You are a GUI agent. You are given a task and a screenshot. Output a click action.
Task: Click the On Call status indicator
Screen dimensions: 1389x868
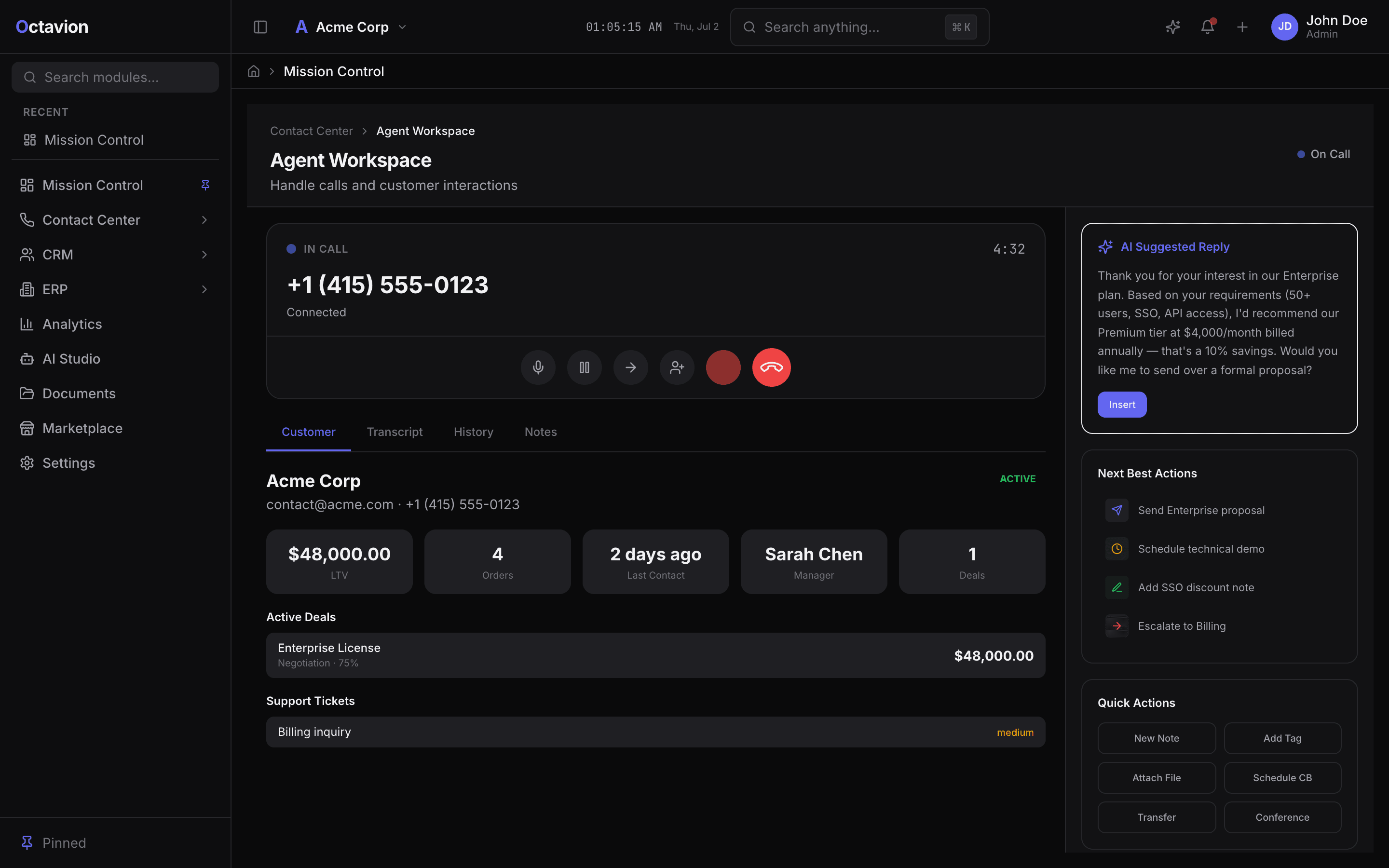pos(1323,154)
